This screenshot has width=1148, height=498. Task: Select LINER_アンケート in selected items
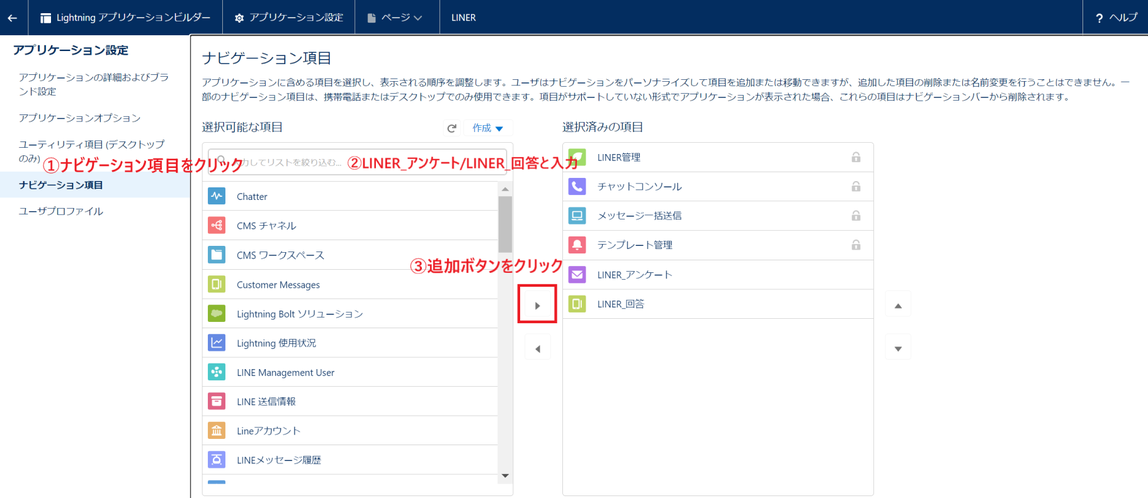point(635,274)
